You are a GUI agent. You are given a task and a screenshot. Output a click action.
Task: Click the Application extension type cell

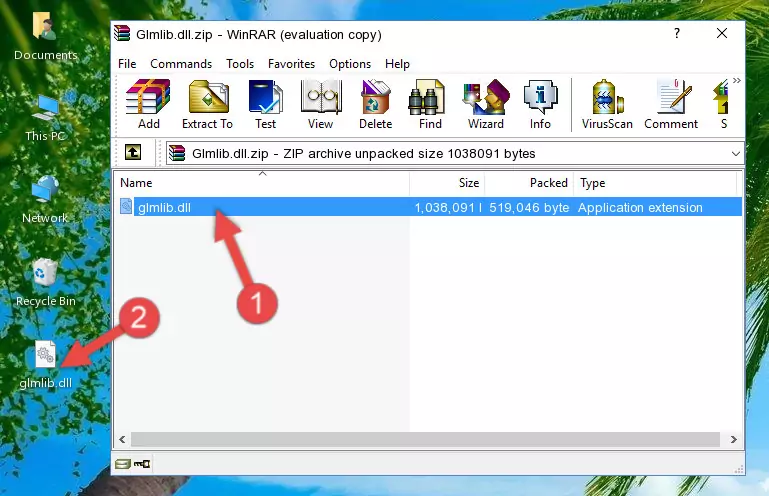640,208
